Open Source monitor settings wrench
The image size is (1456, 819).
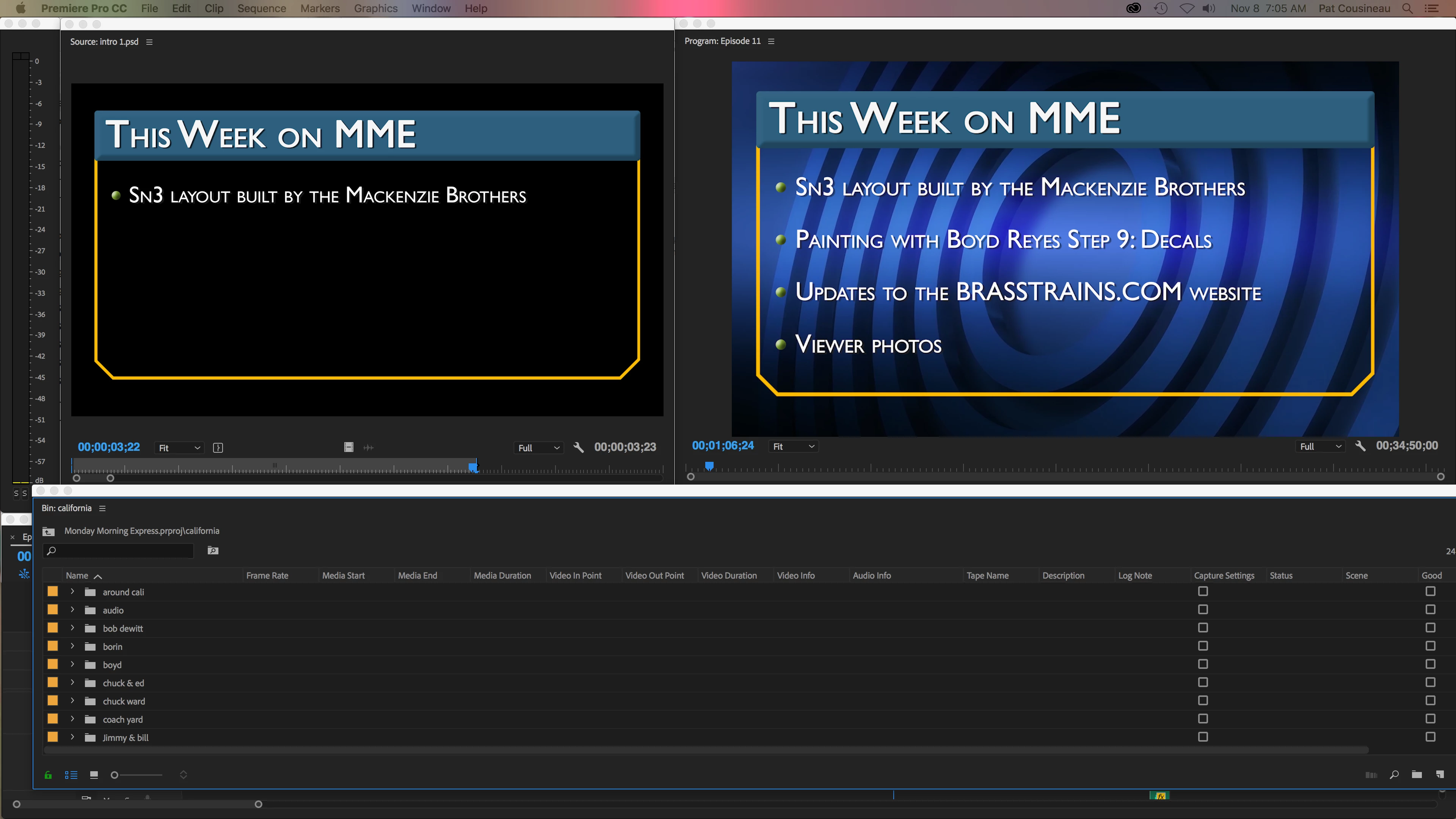(578, 447)
